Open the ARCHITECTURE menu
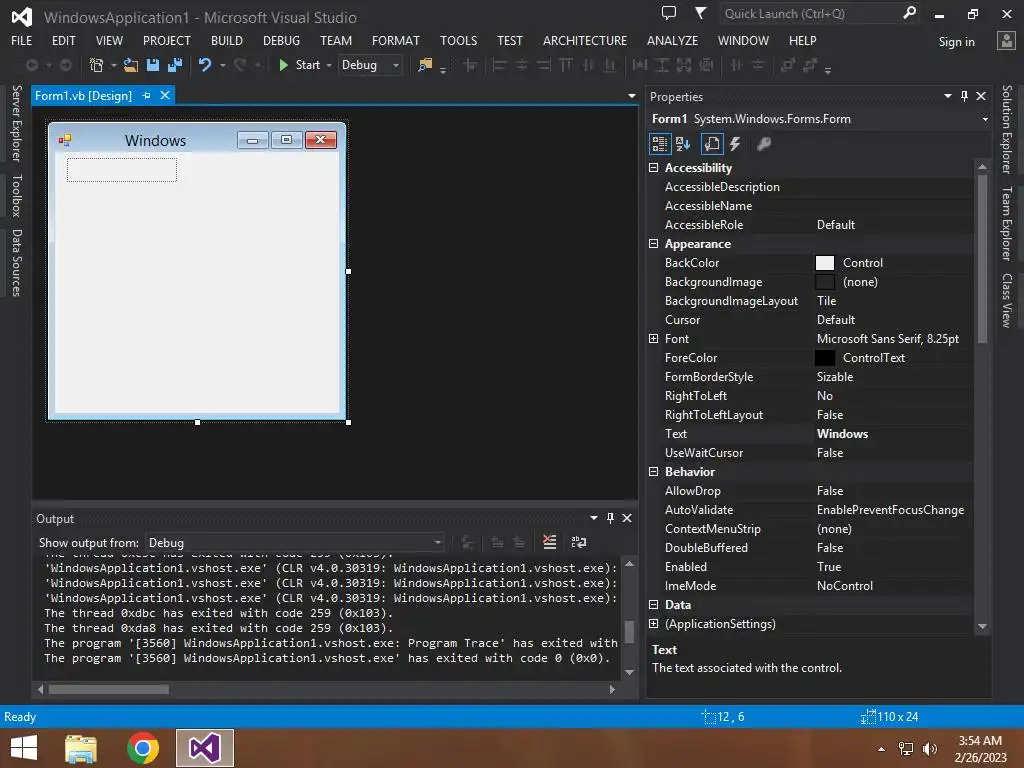This screenshot has width=1024, height=768. [x=584, y=40]
